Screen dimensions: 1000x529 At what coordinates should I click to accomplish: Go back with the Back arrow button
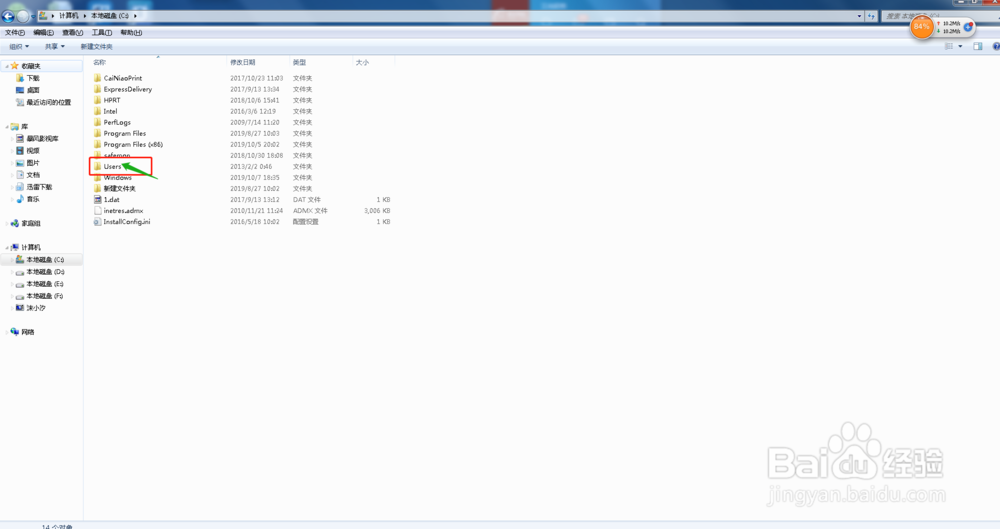8,16
